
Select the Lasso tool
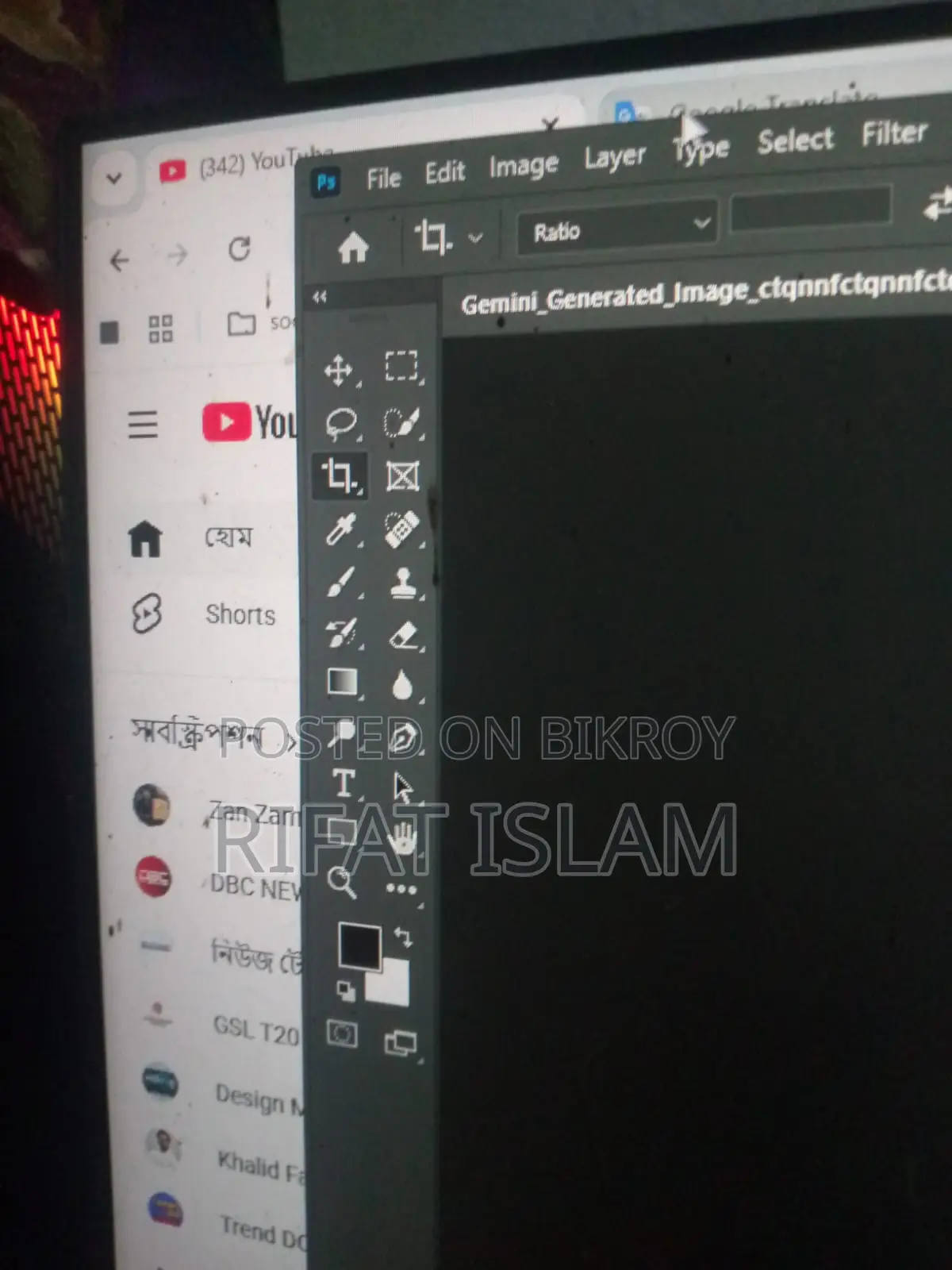click(341, 423)
